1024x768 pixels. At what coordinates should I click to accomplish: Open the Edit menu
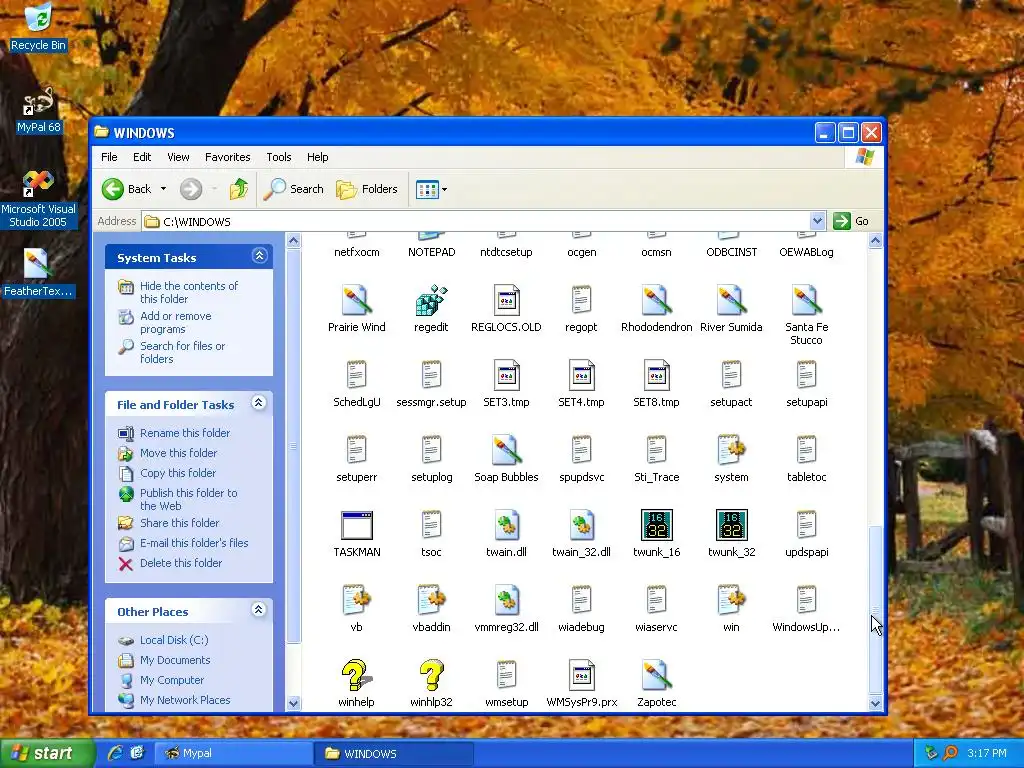(x=142, y=157)
